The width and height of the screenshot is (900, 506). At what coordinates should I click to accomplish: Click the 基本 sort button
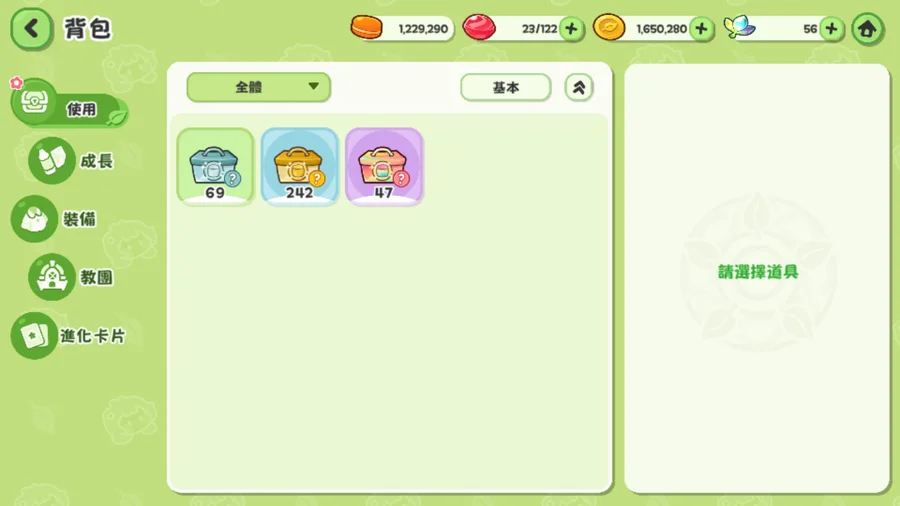[x=506, y=87]
